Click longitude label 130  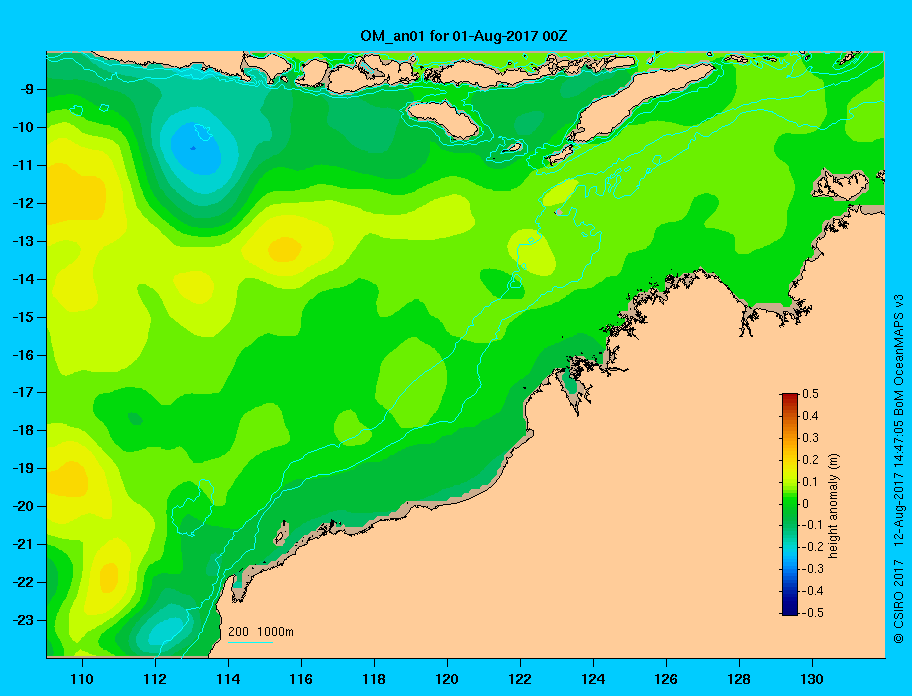pos(812,679)
